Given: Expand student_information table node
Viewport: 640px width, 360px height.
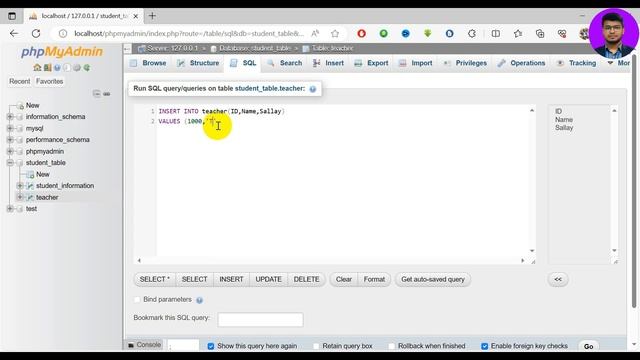Looking at the screenshot, I should click(x=20, y=186).
